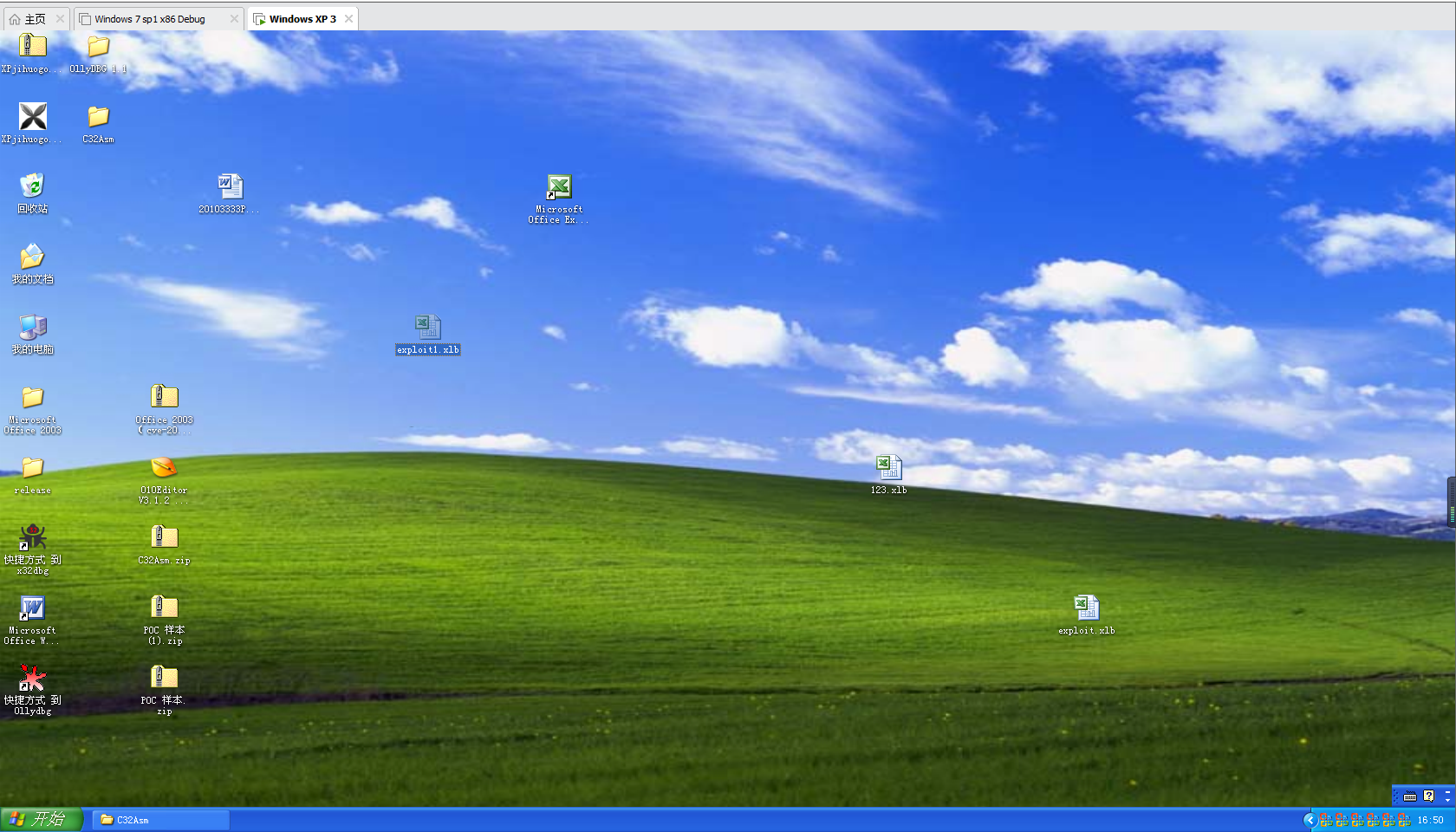Select the Ollydbg shortcut icon
The height and width of the screenshot is (832, 1456).
click(x=32, y=678)
